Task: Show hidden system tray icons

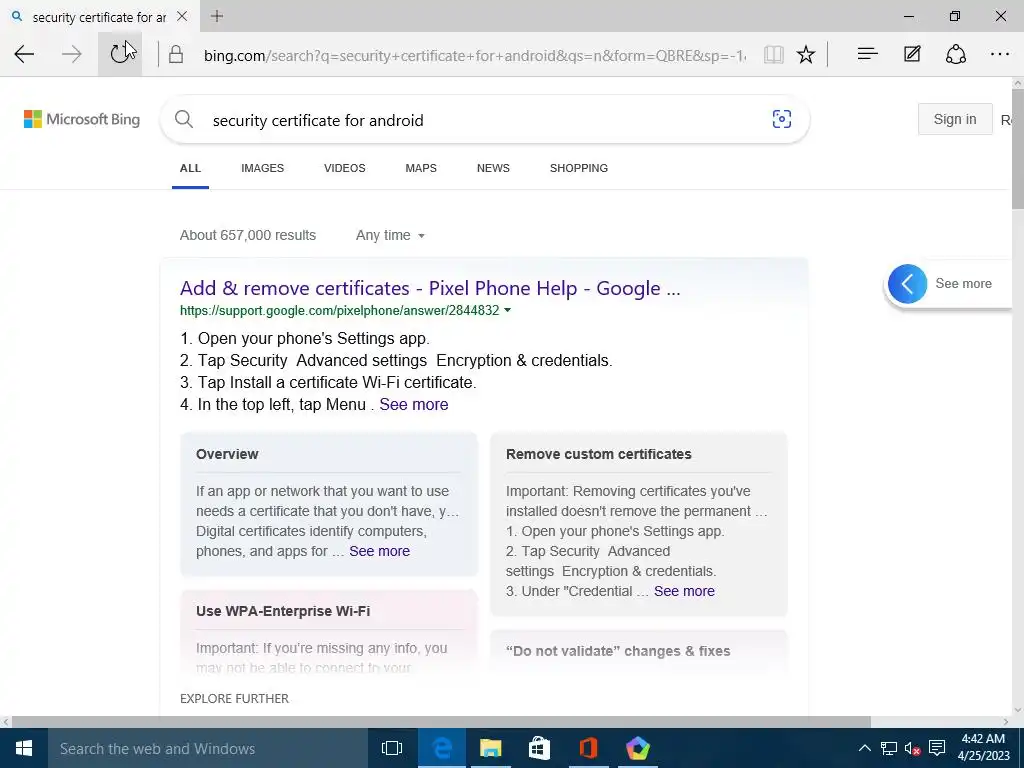Action: [865, 748]
